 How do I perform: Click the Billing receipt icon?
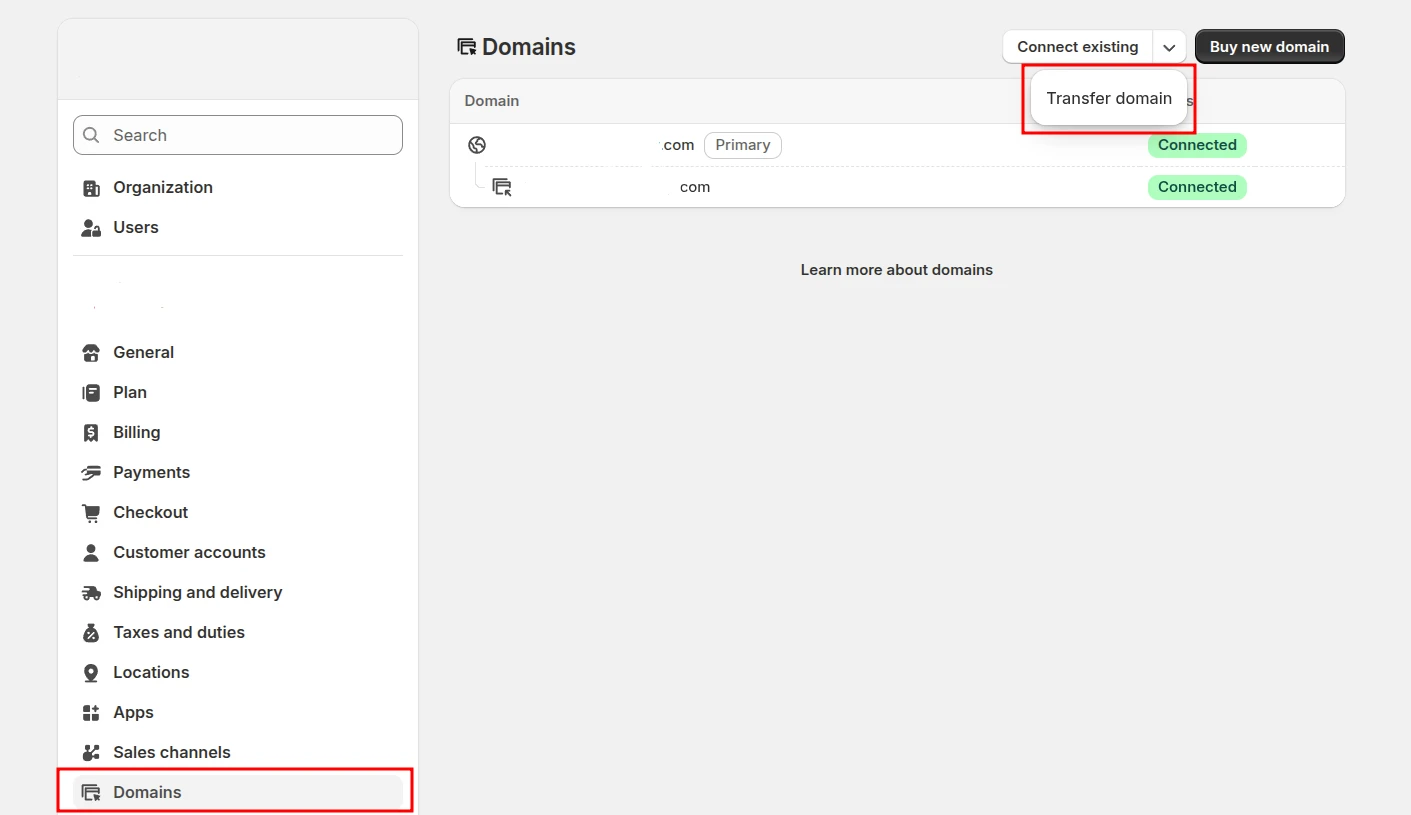[91, 433]
